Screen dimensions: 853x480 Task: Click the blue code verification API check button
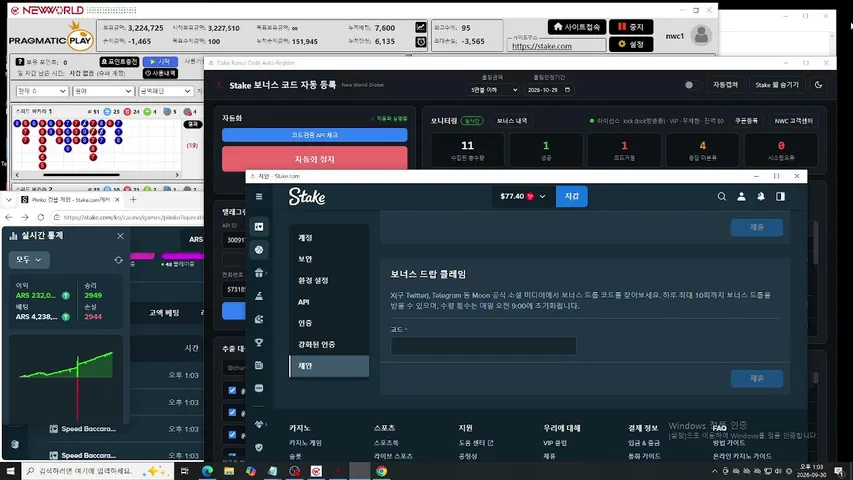click(x=314, y=134)
